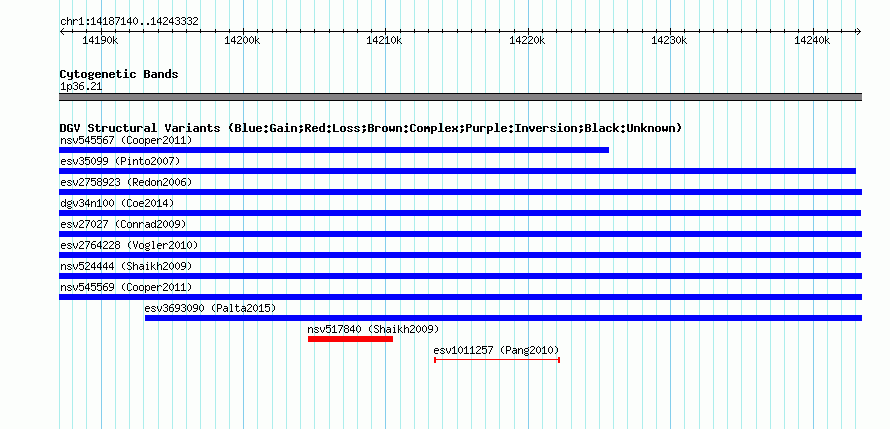
Task: Open the dgv34n100 (Coe2014) label
Action: 117,203
